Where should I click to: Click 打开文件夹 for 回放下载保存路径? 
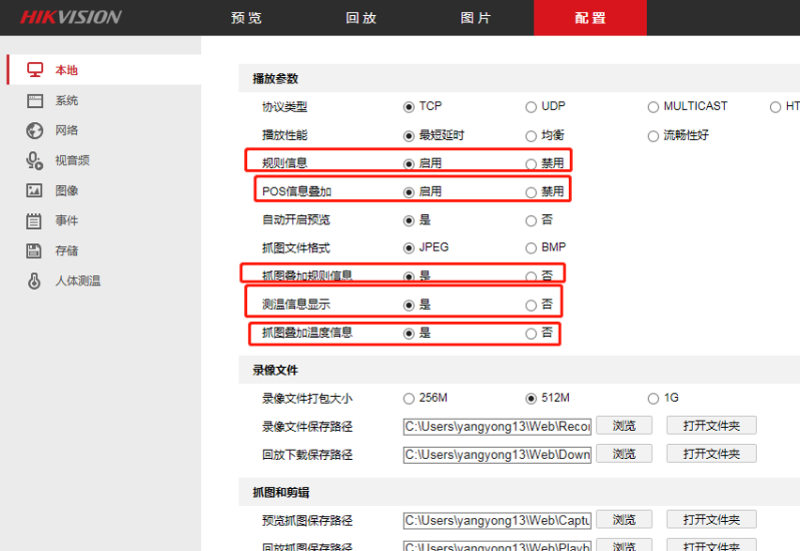(x=711, y=454)
